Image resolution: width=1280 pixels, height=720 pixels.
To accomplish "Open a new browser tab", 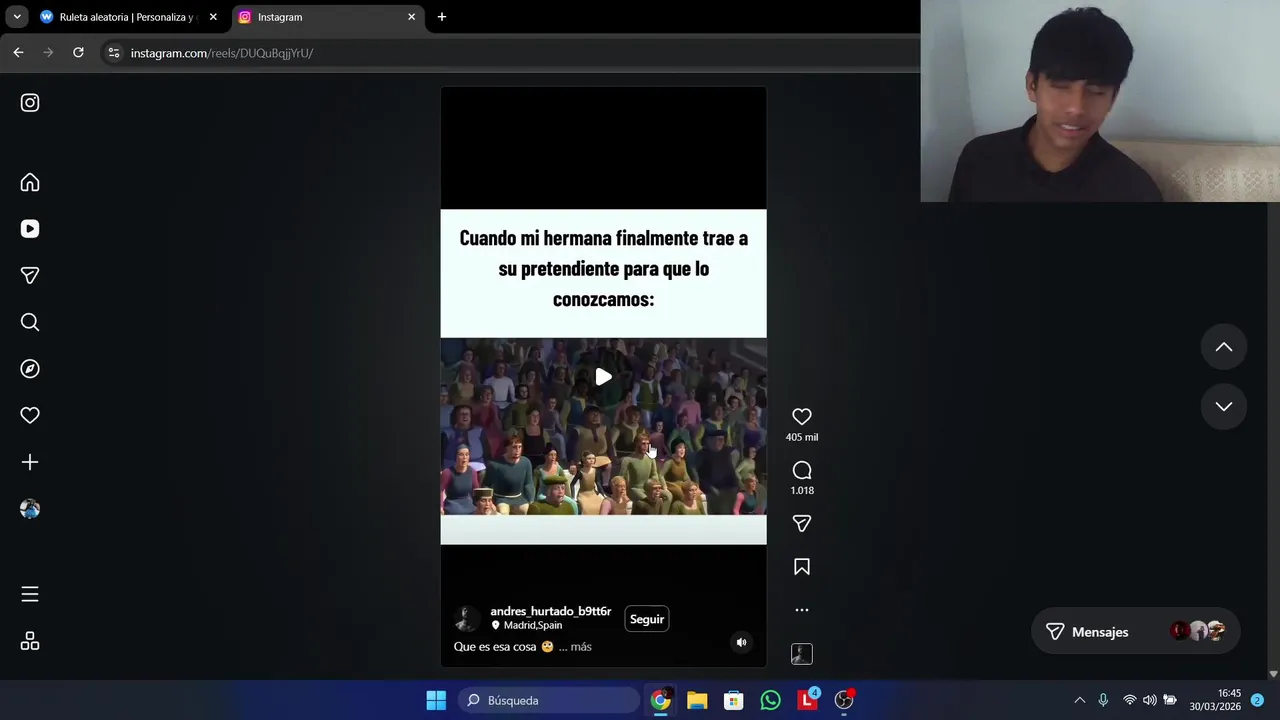I will 442,17.
